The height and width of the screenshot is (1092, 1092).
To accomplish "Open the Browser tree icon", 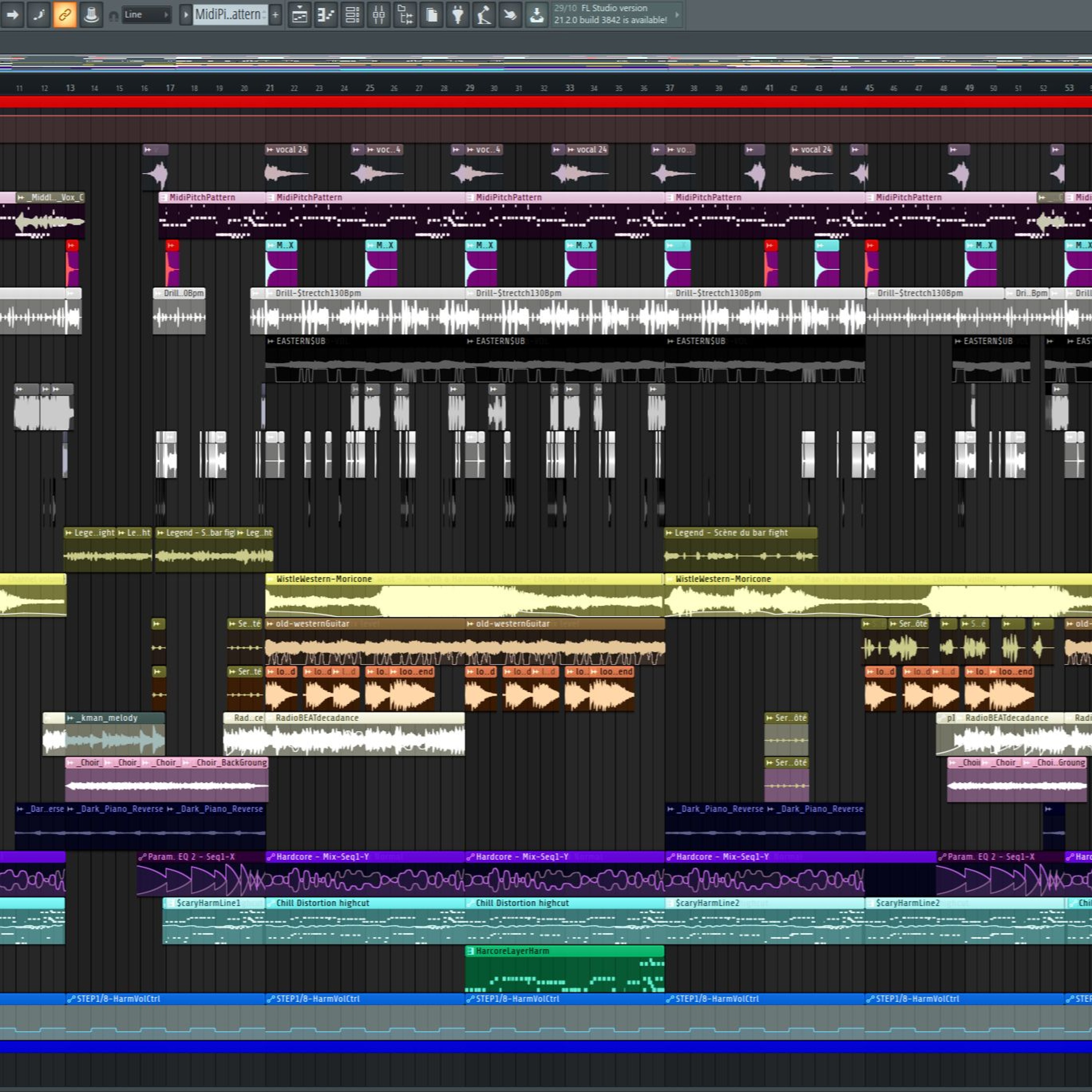I will 405,15.
